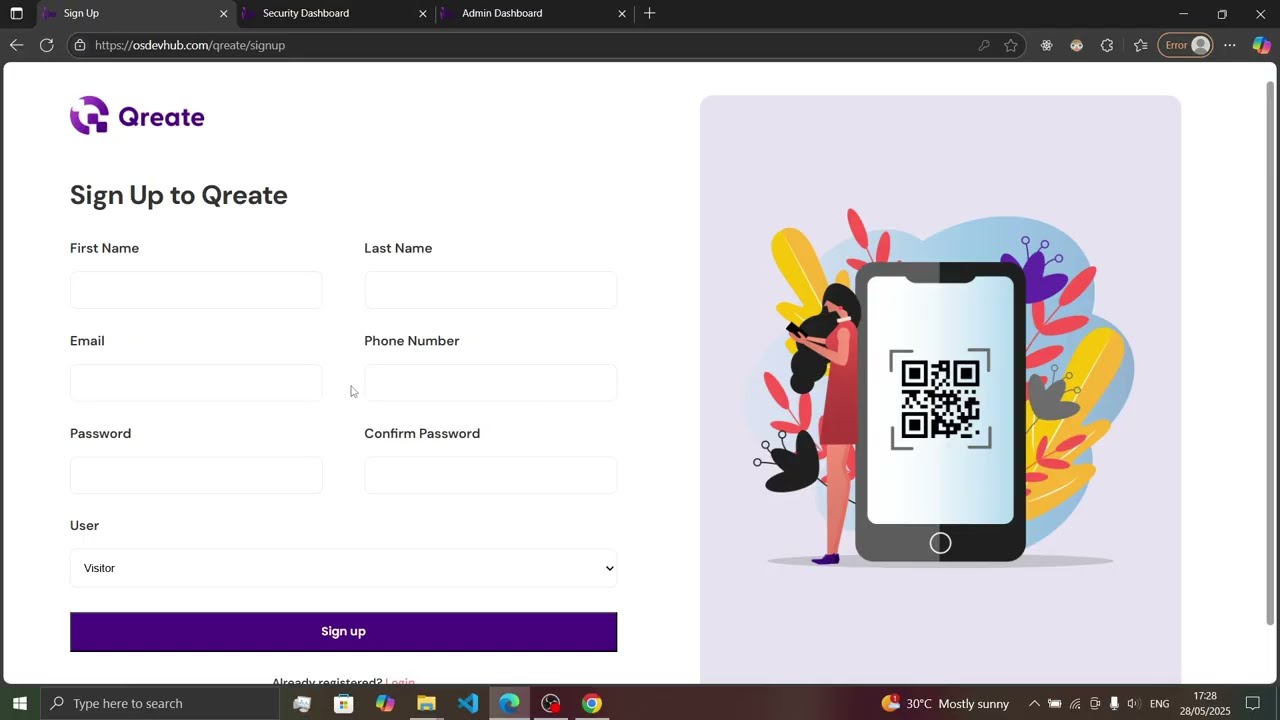Viewport: 1280px width, 720px height.
Task: Open browser Settings and more menu
Action: coord(1230,45)
